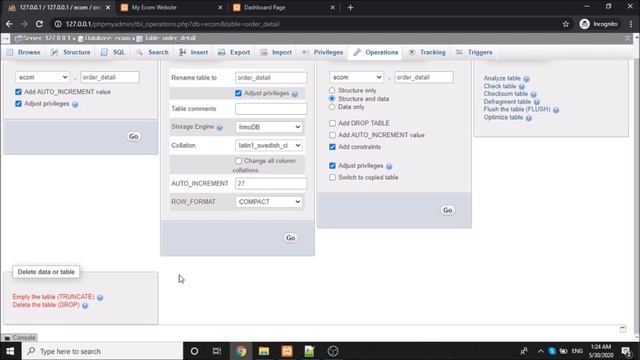Viewport: 640px width, 360px height.
Task: Open help for Check table
Action: 521,87
